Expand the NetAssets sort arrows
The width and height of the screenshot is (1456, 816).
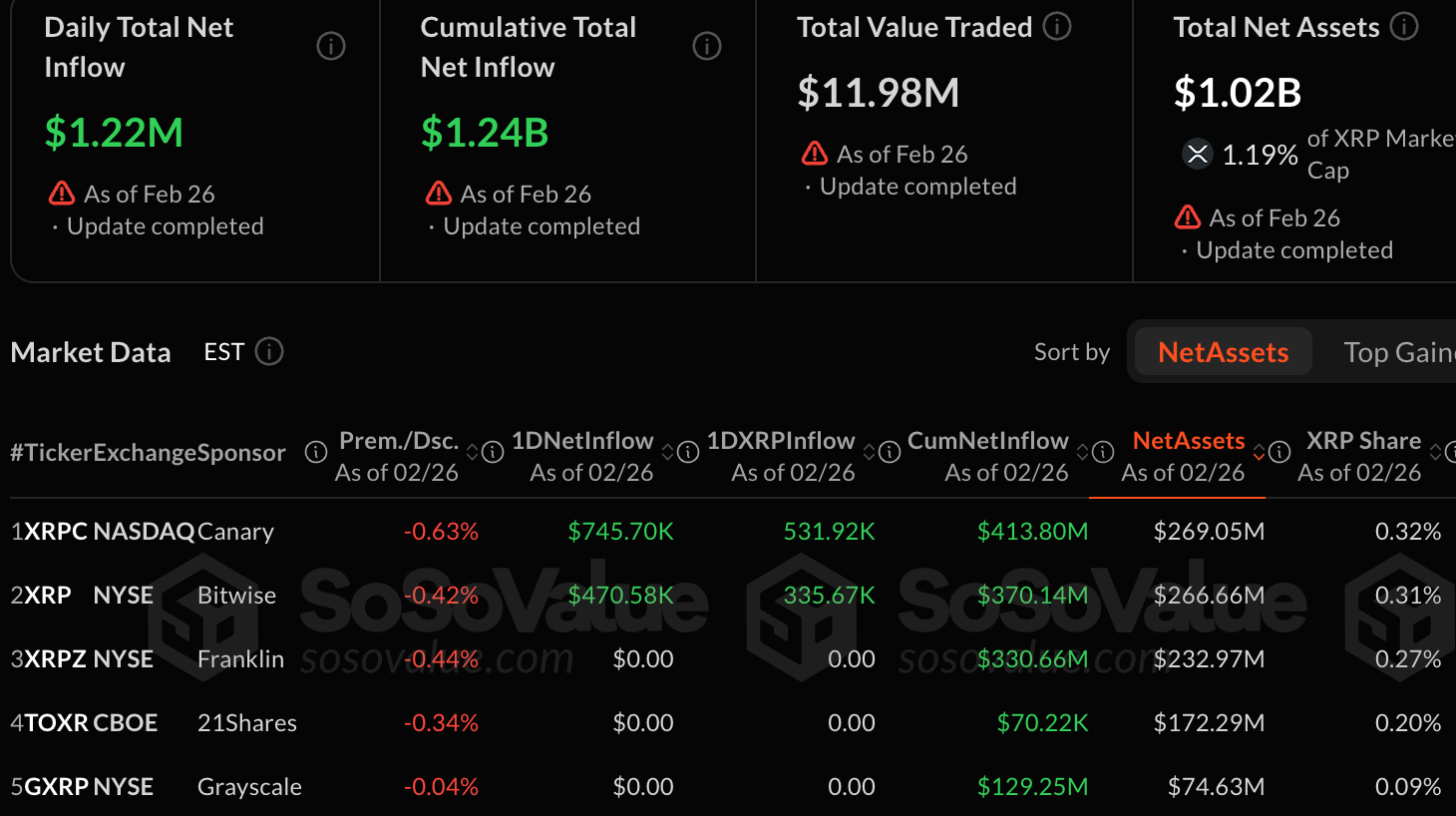pos(1258,452)
